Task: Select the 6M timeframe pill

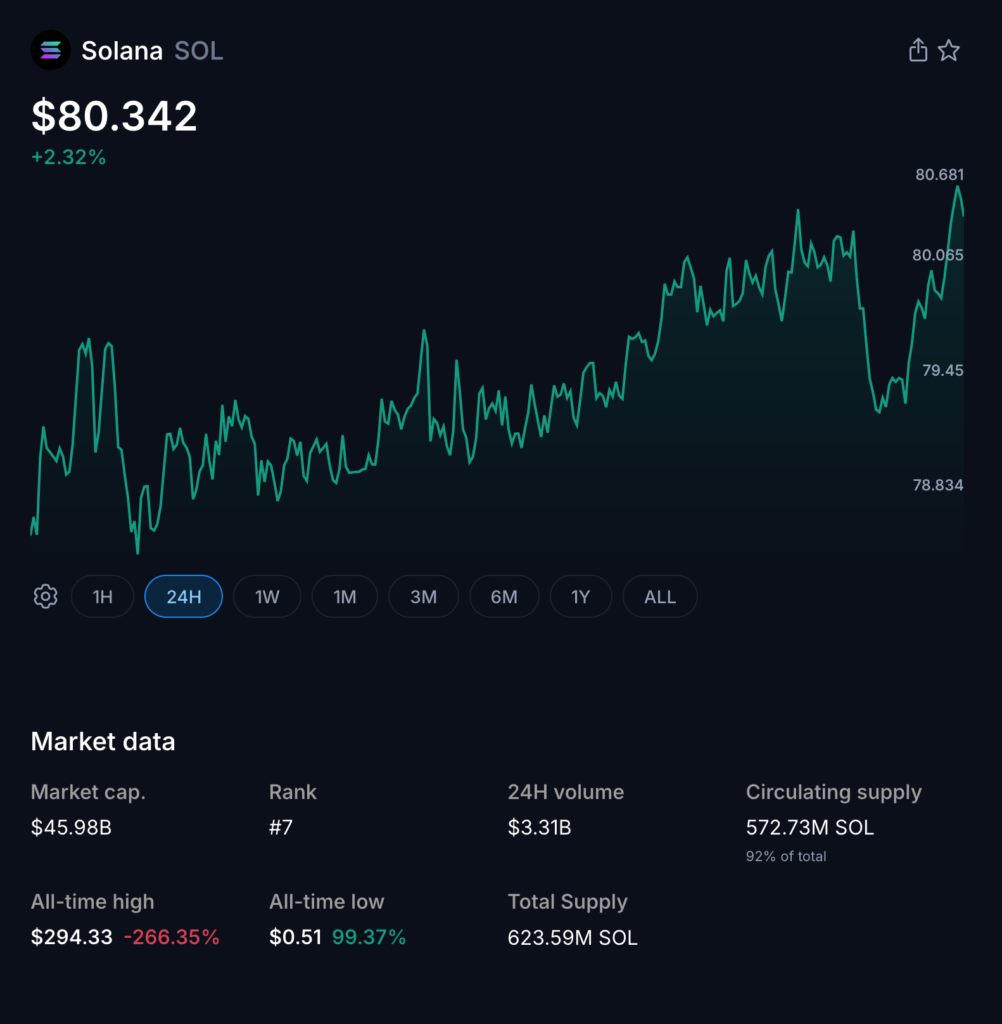Action: [x=504, y=596]
